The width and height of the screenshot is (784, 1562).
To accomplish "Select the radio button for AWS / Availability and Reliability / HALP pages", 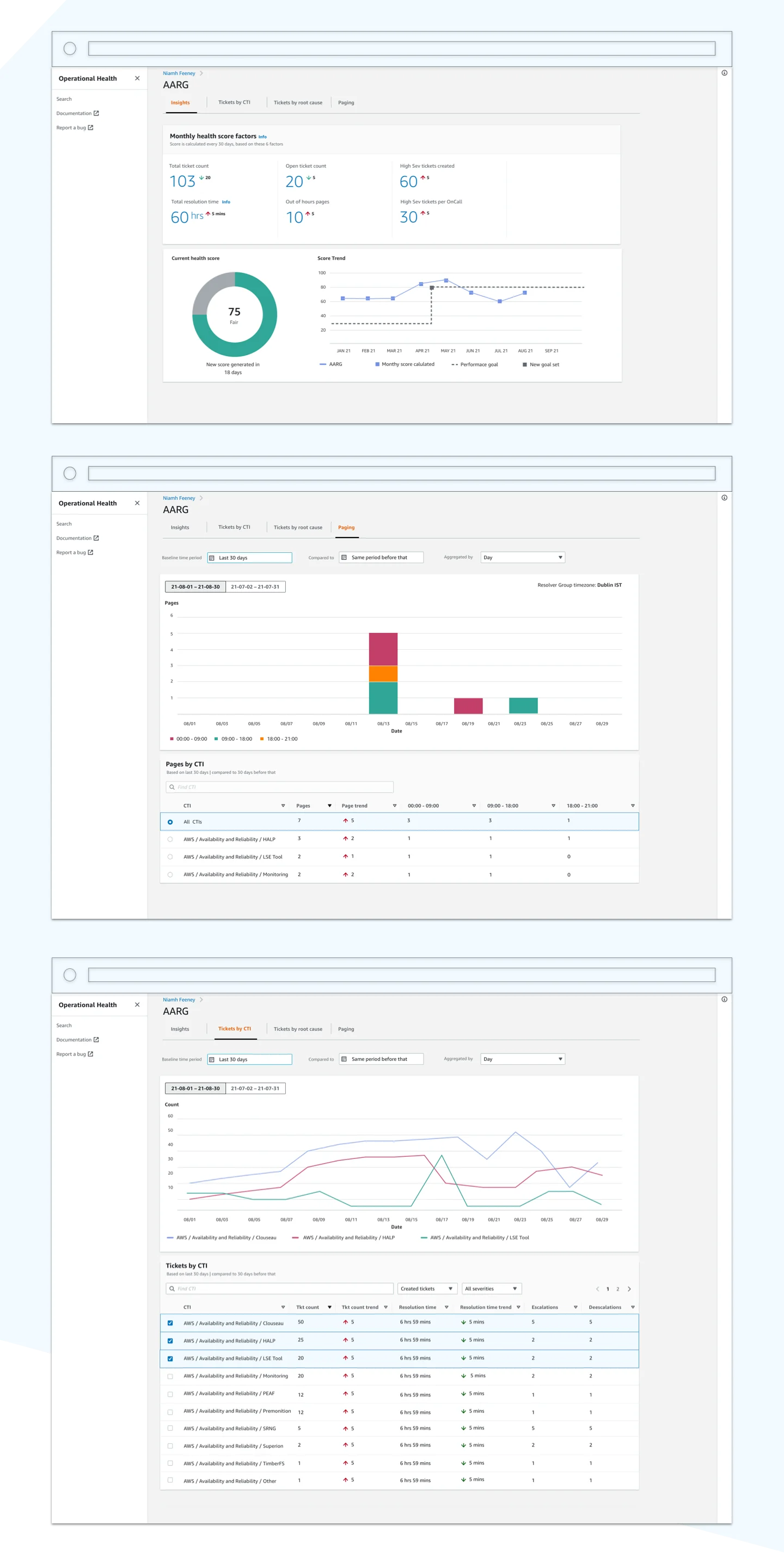I will click(170, 840).
